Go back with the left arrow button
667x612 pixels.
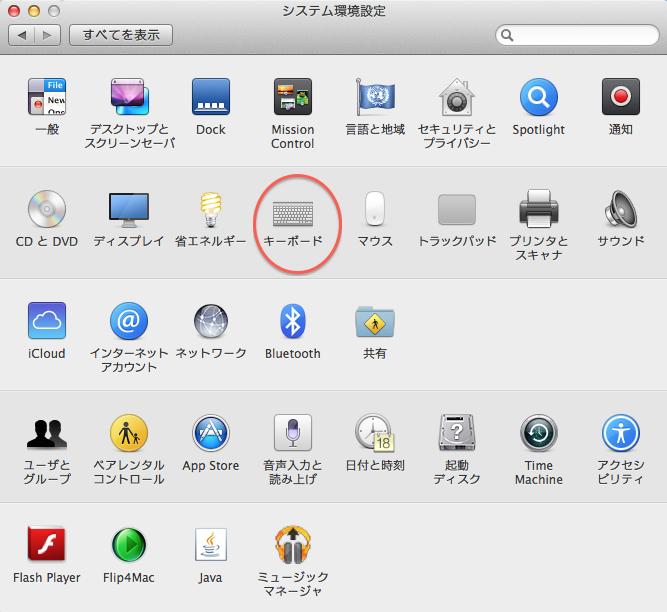[x=21, y=34]
